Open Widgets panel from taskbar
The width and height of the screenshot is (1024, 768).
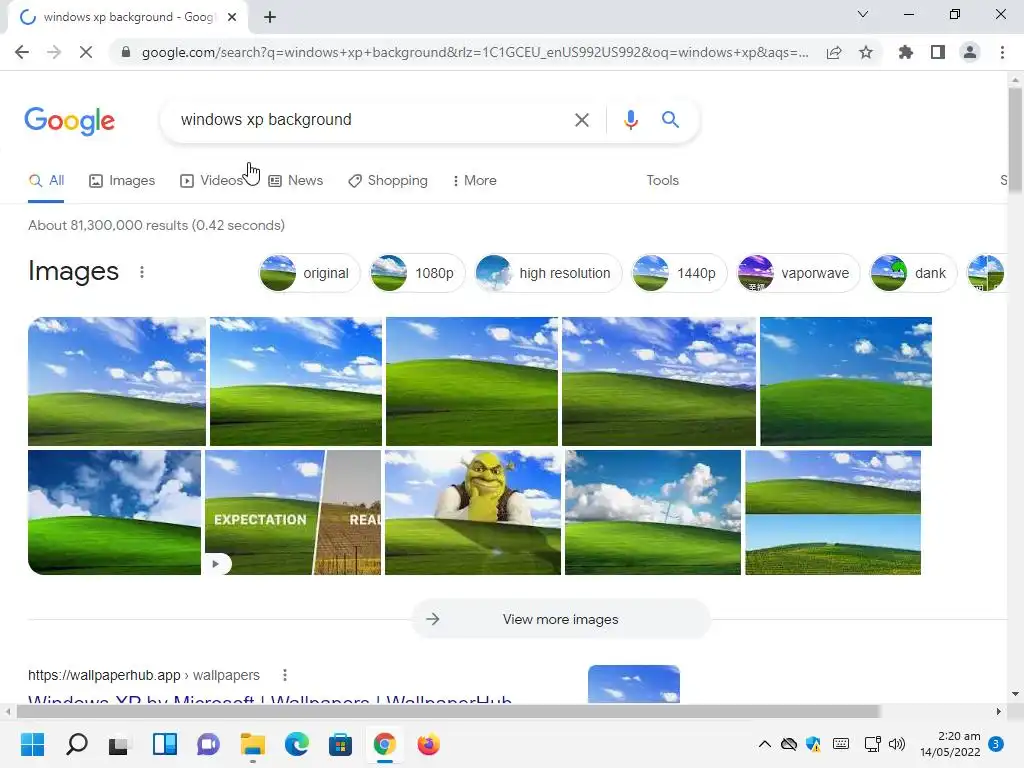click(x=165, y=744)
